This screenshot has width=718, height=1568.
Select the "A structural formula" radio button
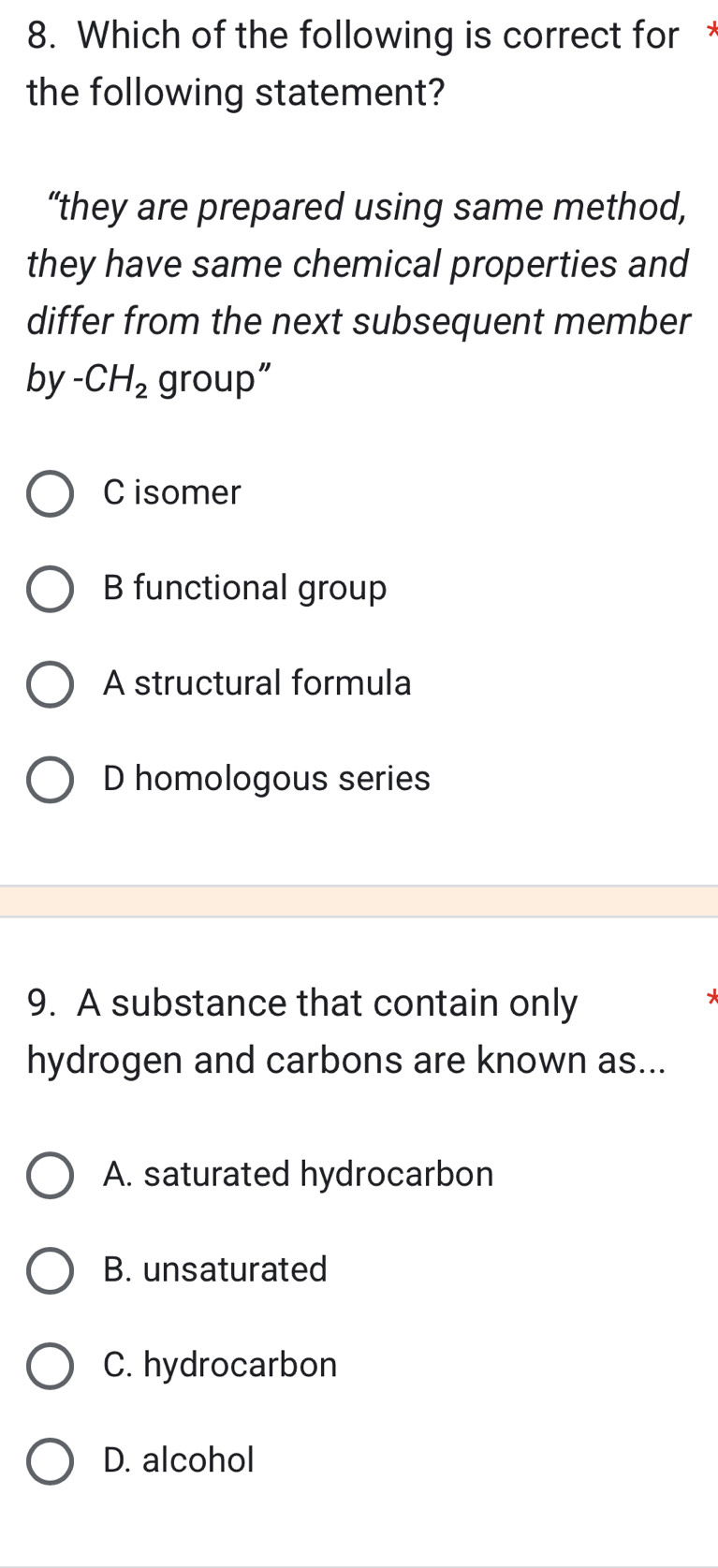point(51,684)
